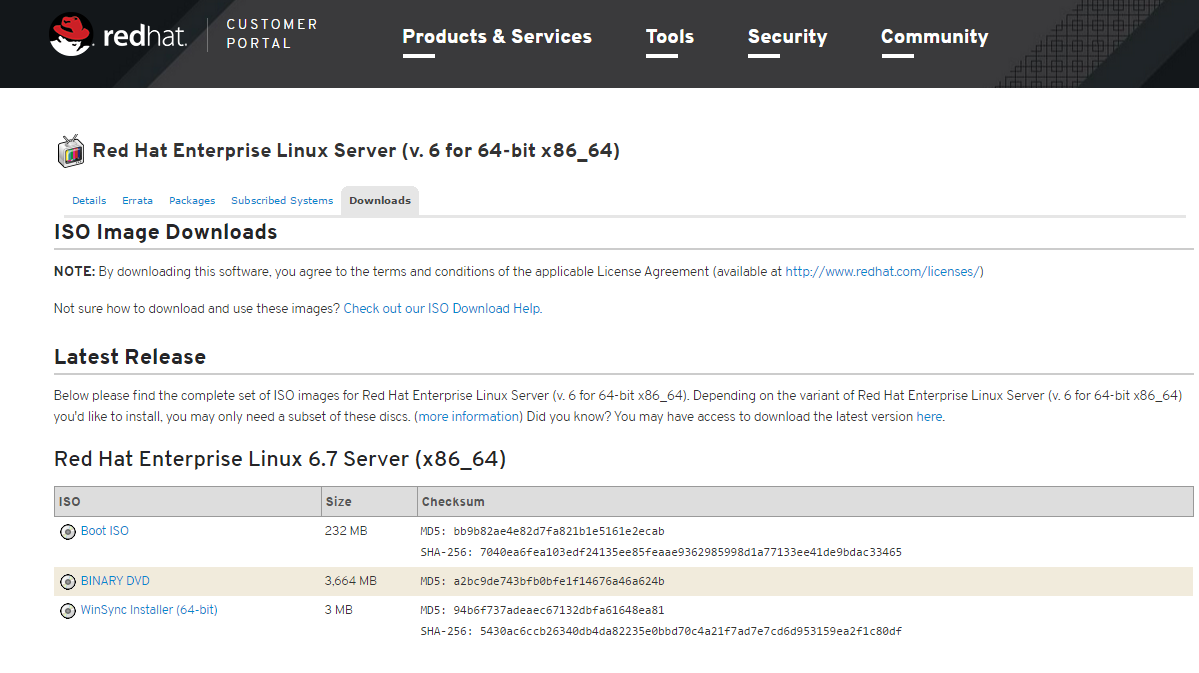Download the BINARY DVD image
This screenshot has height=673, width=1199.
115,581
